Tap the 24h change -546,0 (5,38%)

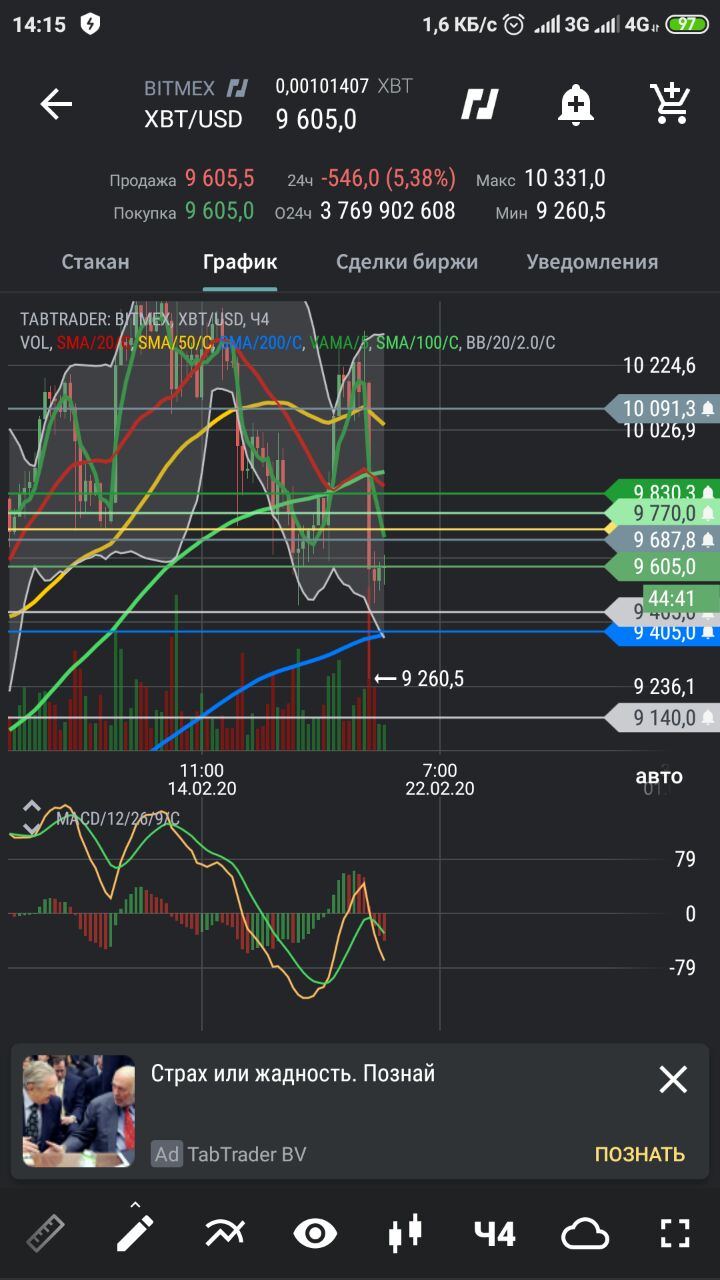(388, 179)
